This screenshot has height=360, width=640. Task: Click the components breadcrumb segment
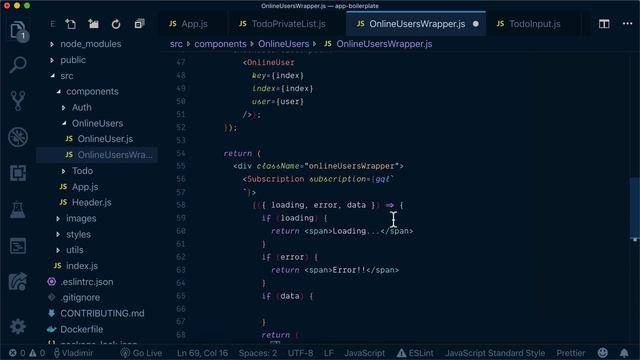tap(220, 44)
